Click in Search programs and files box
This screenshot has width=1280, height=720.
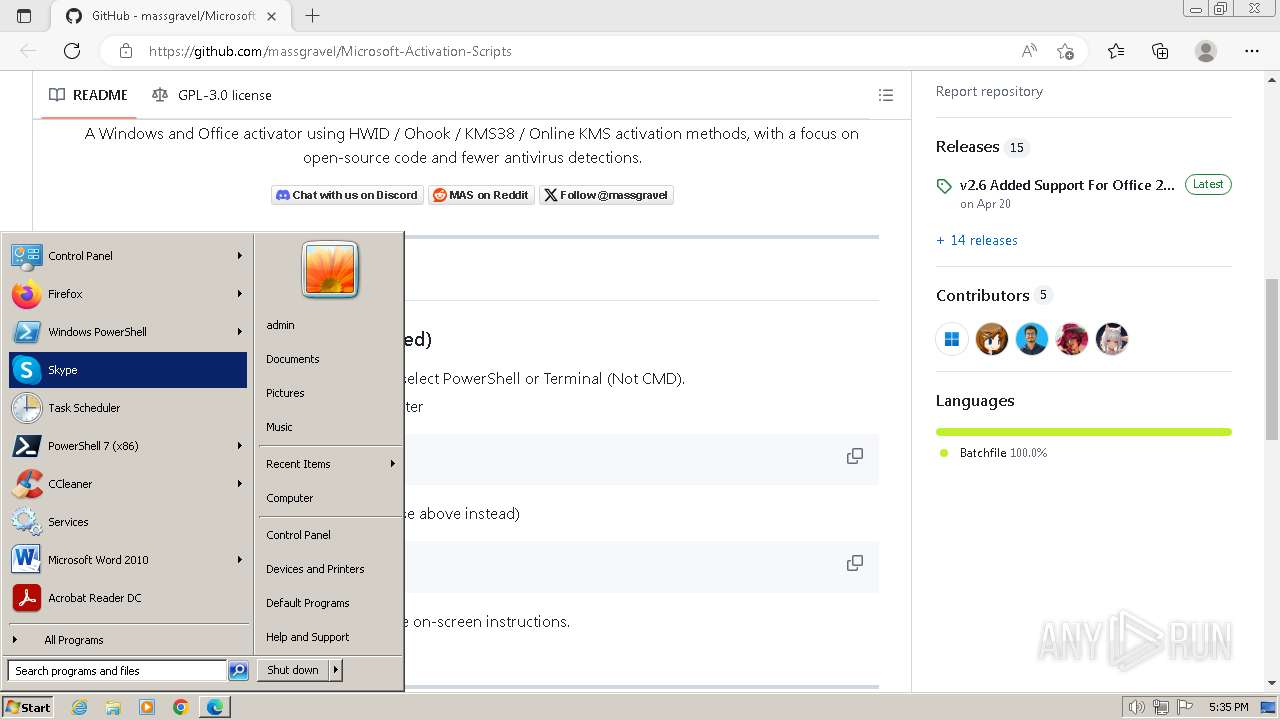point(117,671)
